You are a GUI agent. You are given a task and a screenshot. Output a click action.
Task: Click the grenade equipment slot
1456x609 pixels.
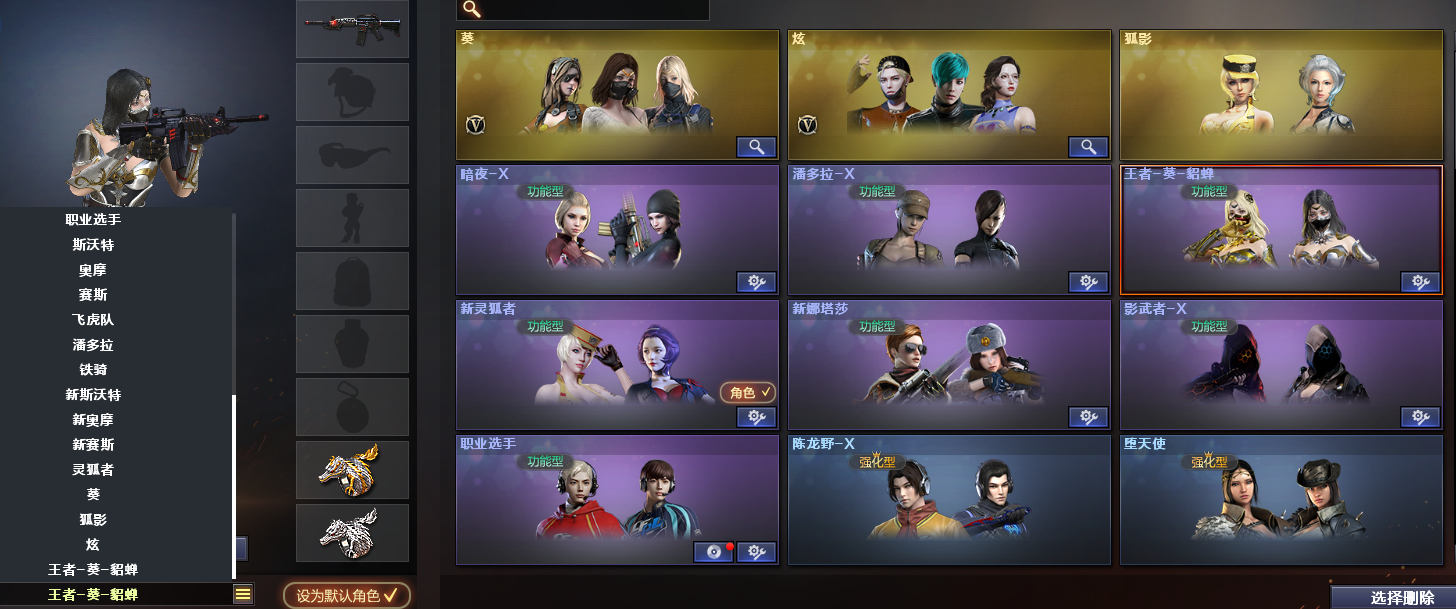click(x=352, y=407)
